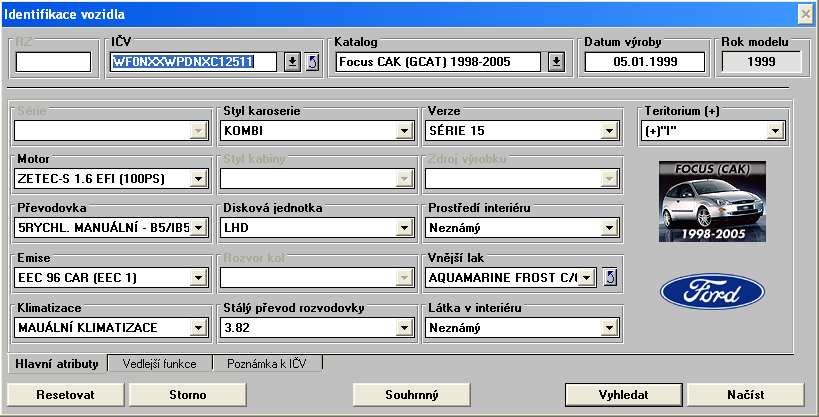Click the Focus (CAK) car thumbnail
The width and height of the screenshot is (819, 417).
(712, 201)
